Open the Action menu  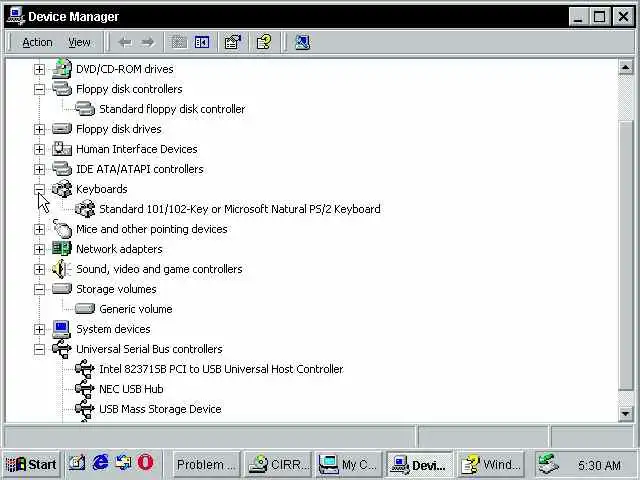coord(37,42)
